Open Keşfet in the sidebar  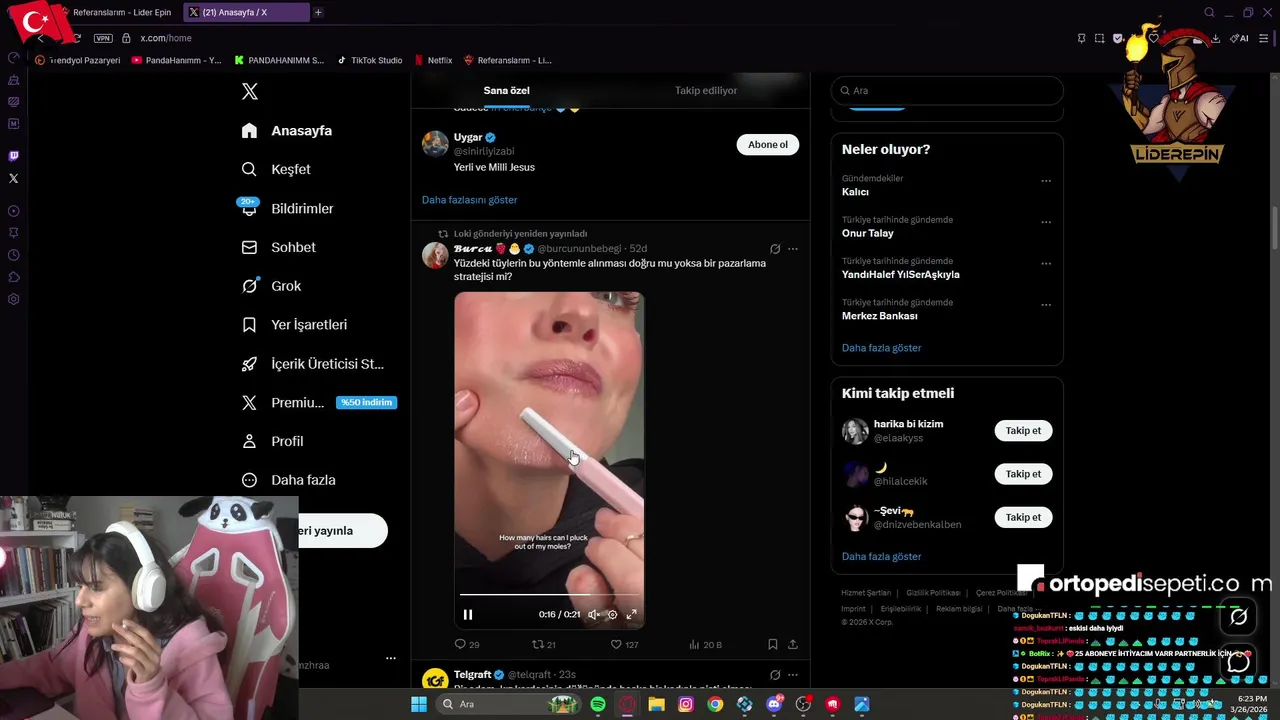(x=276, y=169)
